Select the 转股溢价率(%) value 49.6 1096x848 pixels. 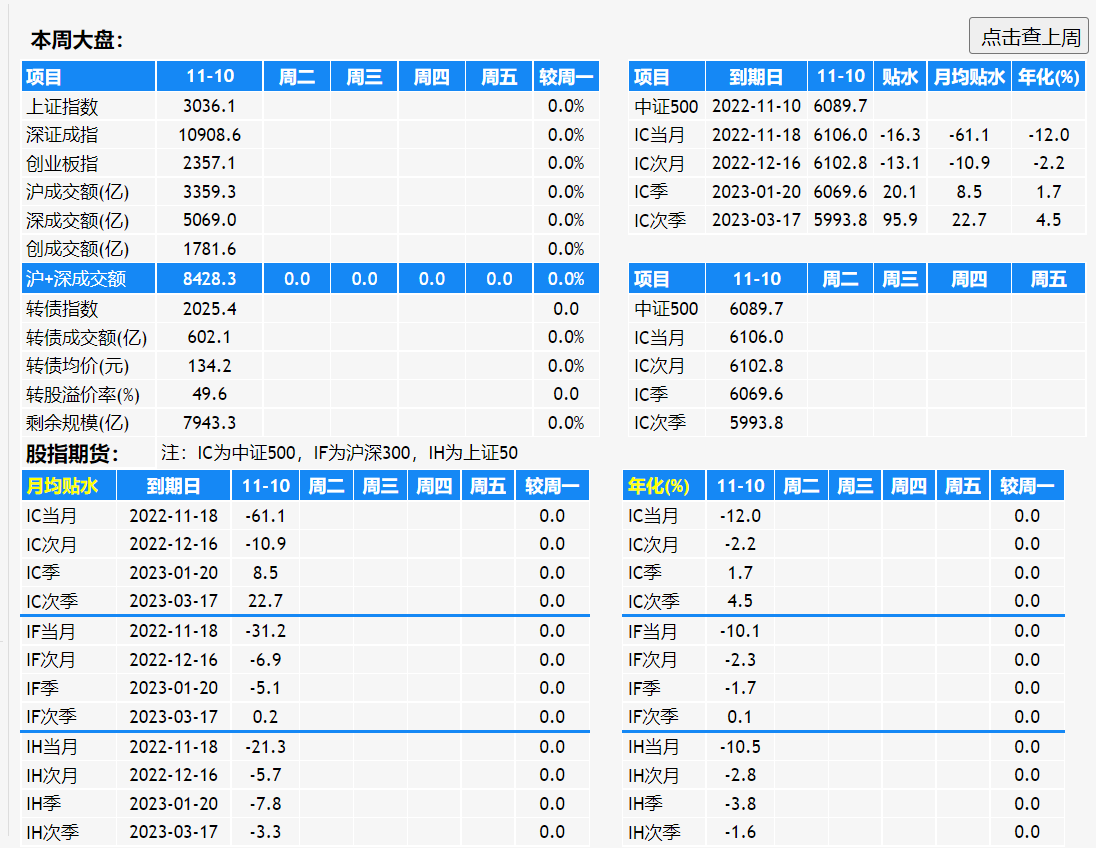click(x=209, y=394)
